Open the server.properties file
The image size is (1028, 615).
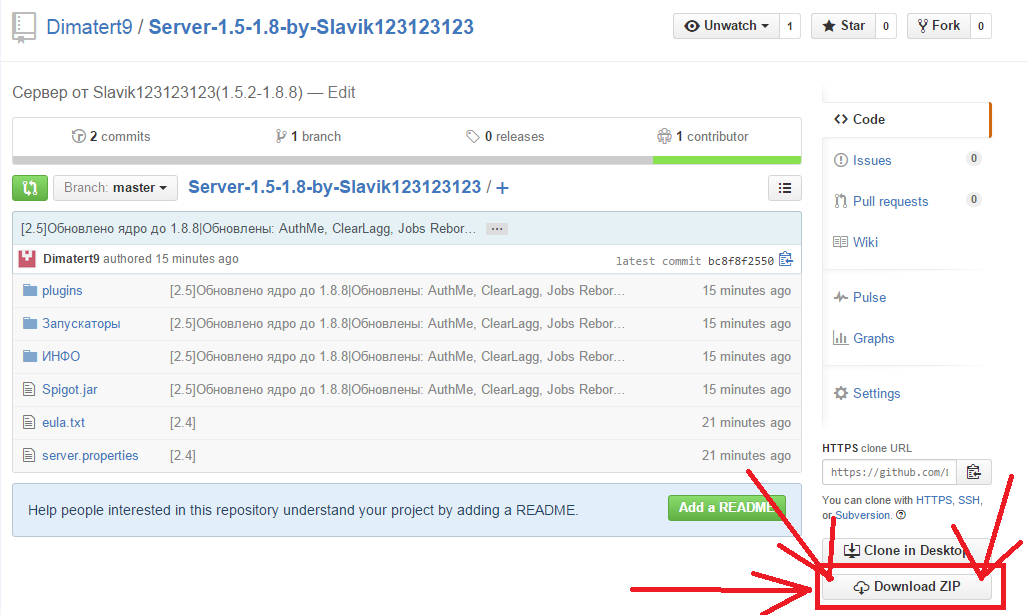pyautogui.click(x=90, y=455)
